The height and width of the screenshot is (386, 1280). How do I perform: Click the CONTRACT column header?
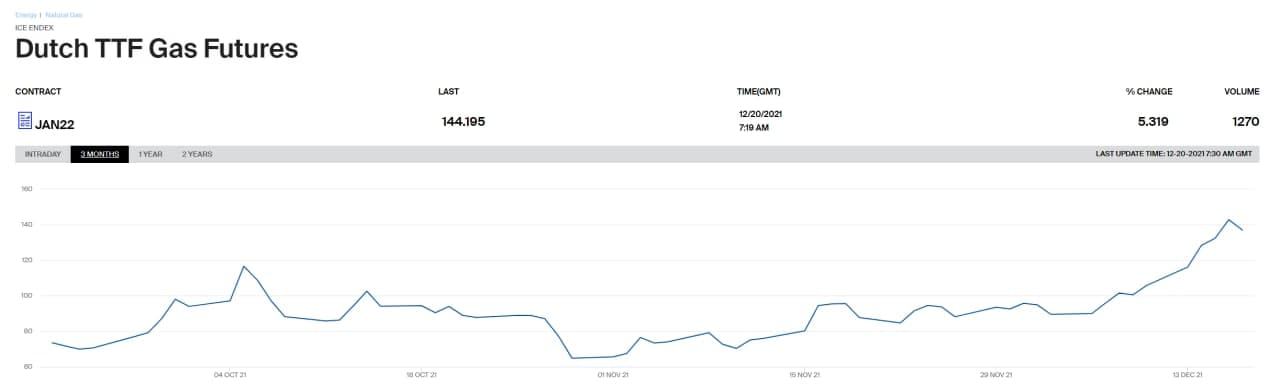point(38,92)
